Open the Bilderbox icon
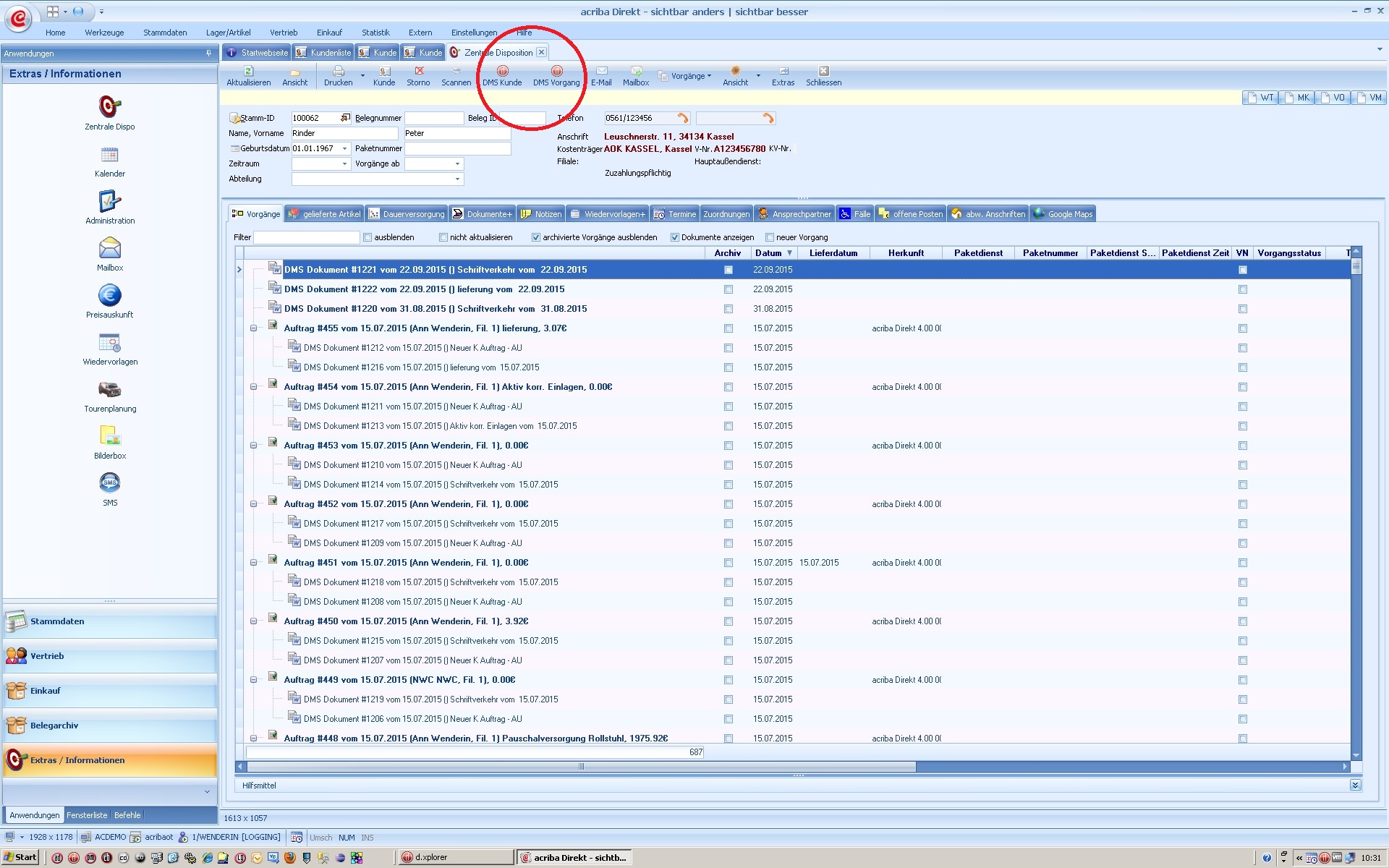Image resolution: width=1389 pixels, height=868 pixels. click(x=110, y=443)
